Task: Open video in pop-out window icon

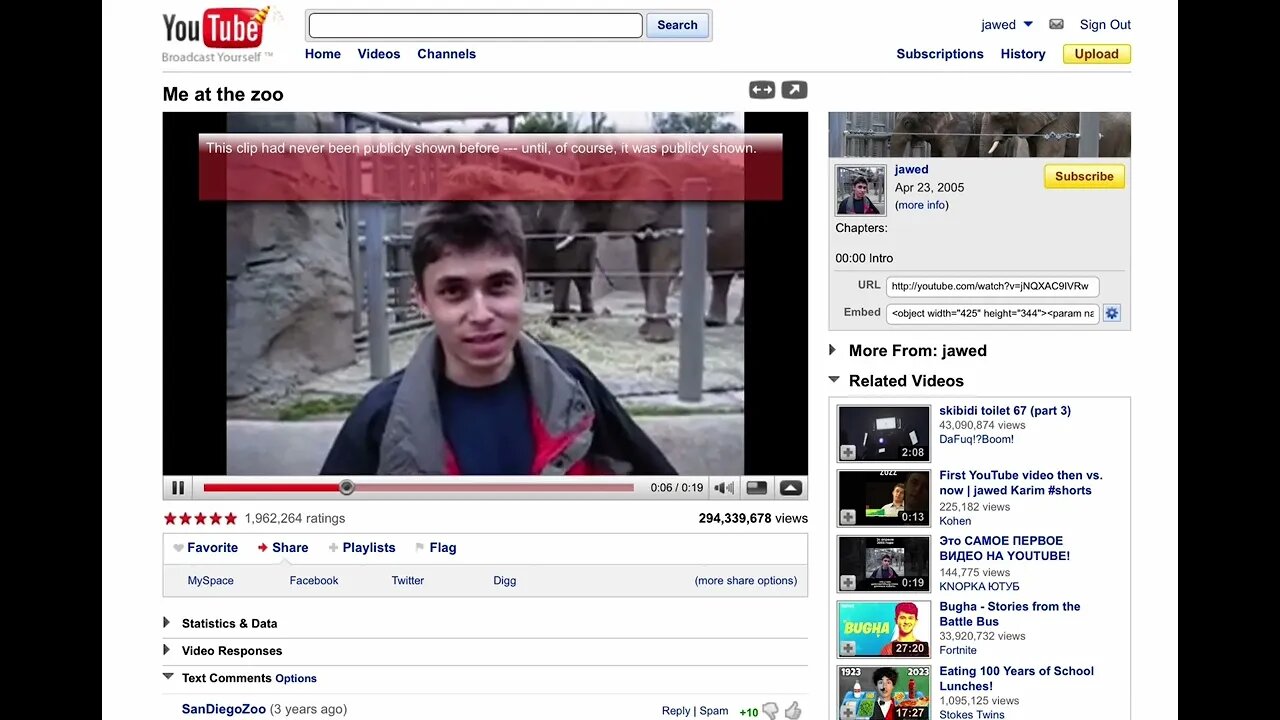Action: (x=794, y=90)
